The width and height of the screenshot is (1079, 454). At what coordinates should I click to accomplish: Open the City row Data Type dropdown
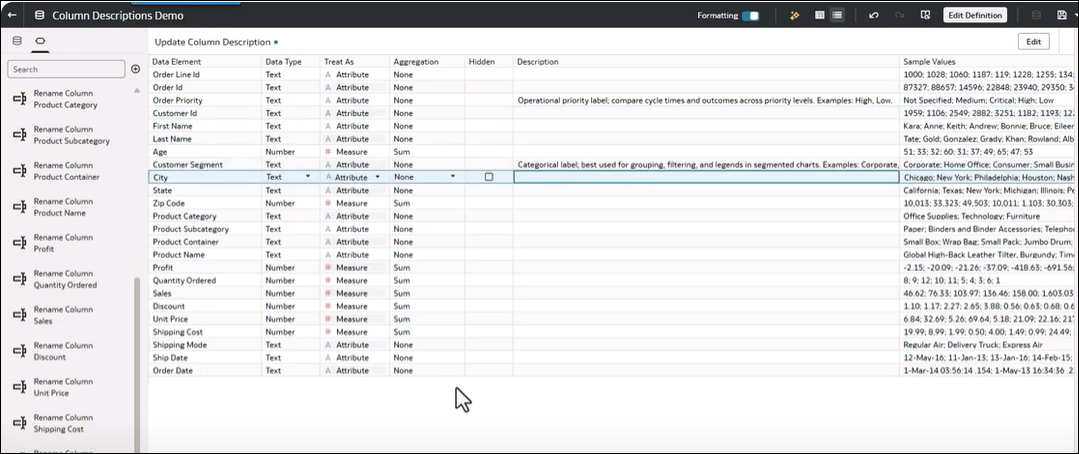(x=308, y=177)
